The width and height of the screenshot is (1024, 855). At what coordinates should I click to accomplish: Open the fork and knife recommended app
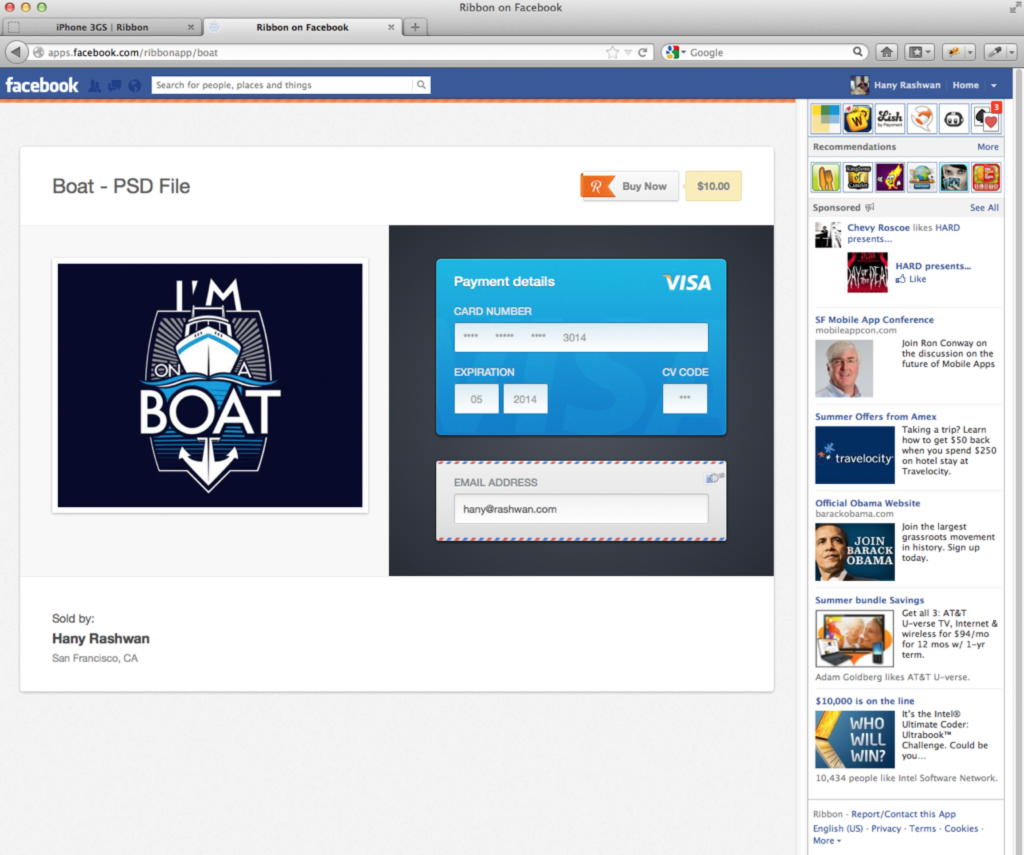click(825, 177)
